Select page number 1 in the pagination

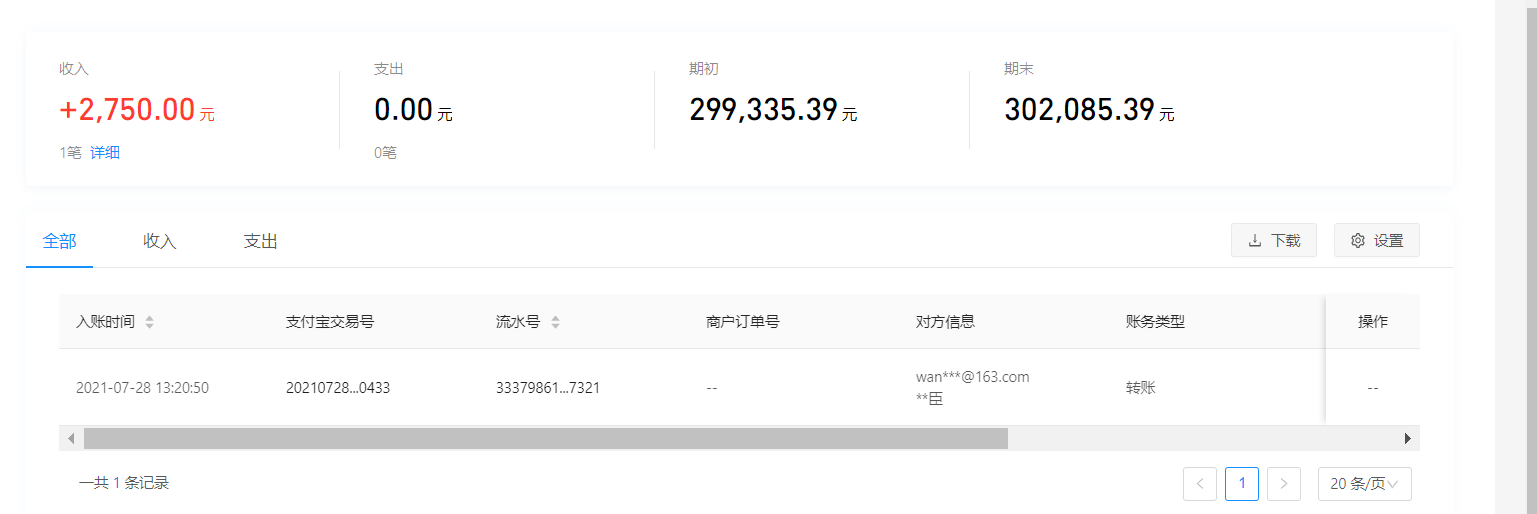click(1242, 484)
